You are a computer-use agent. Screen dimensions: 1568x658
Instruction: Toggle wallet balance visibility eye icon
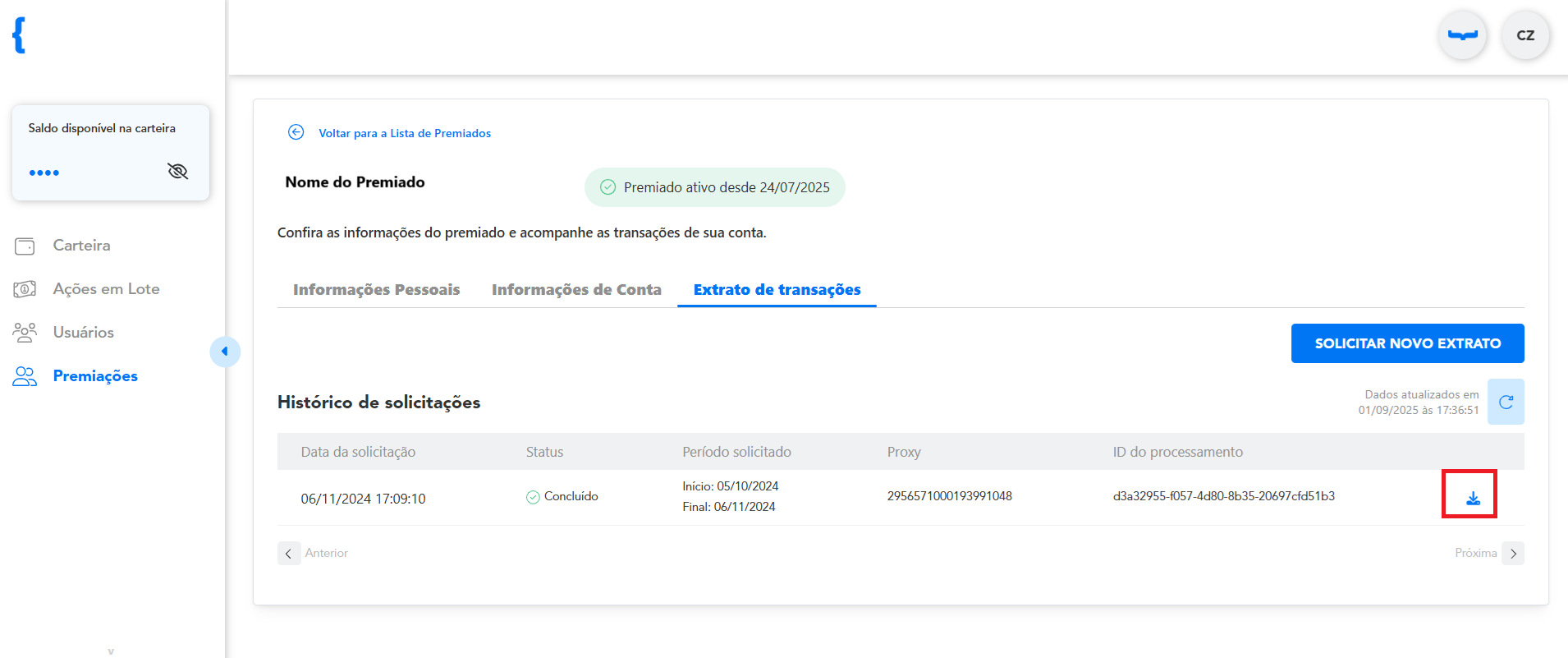tap(177, 171)
